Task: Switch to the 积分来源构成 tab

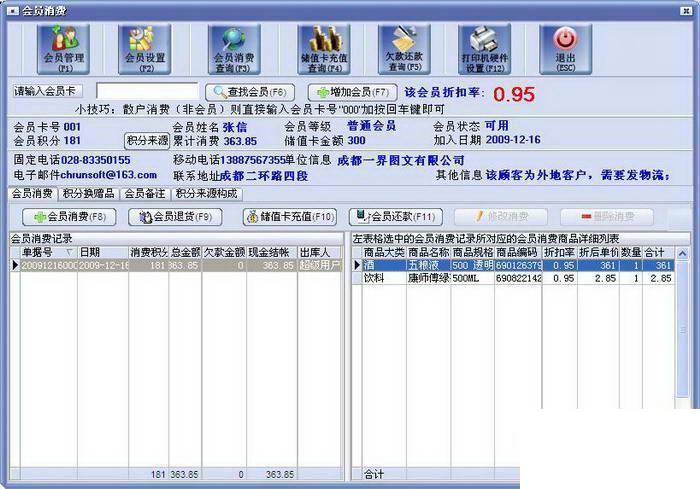Action: click(x=207, y=193)
